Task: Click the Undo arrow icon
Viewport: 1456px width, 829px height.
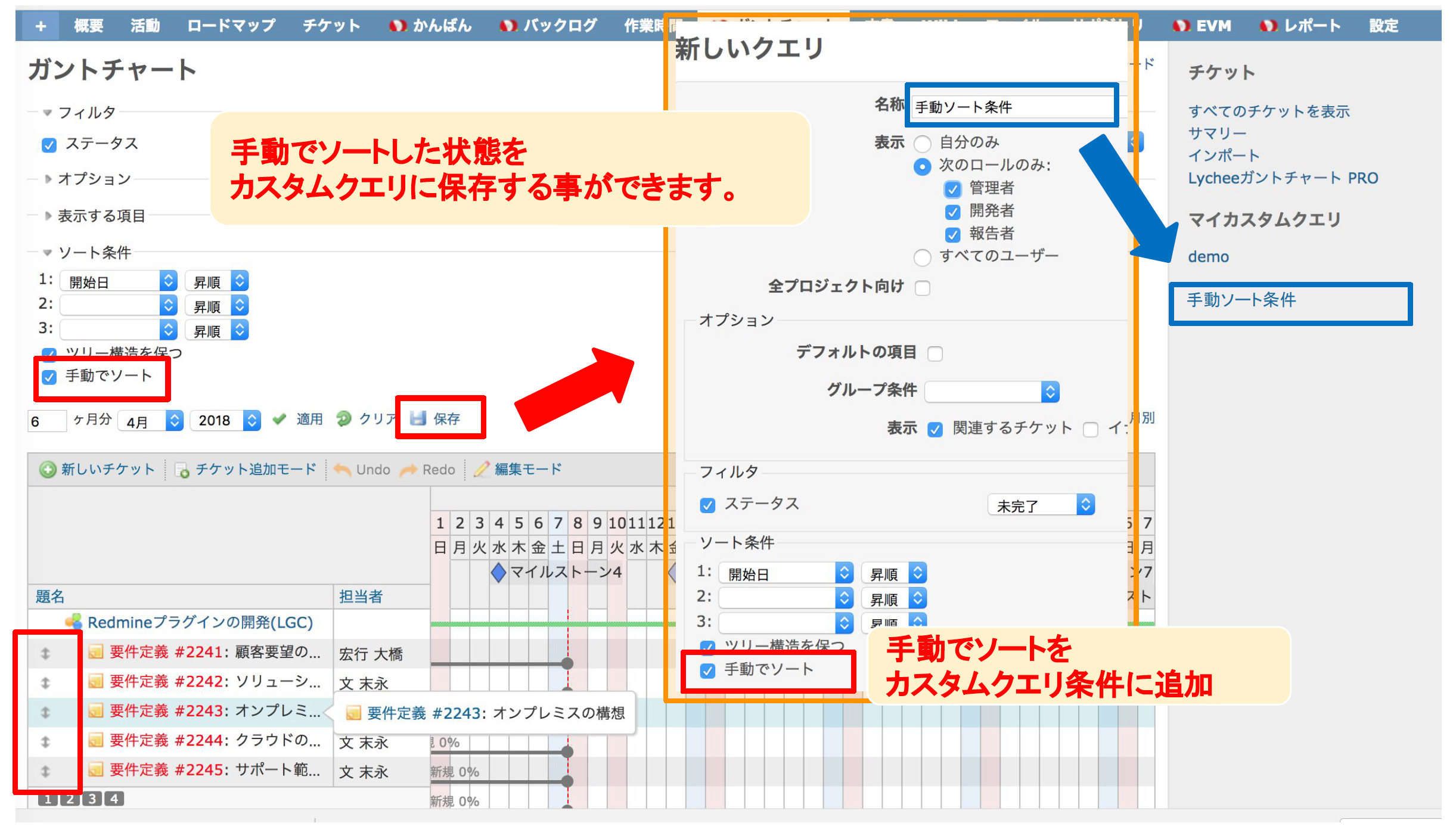Action: tap(343, 470)
